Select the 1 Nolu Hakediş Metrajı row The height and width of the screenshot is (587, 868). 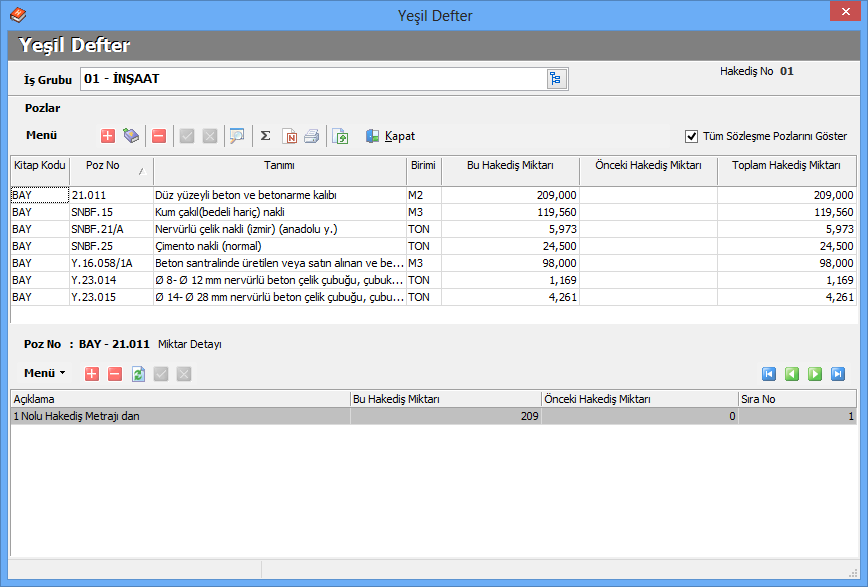pos(180,417)
